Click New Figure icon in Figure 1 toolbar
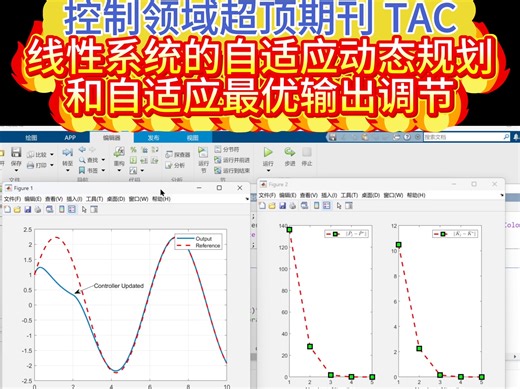This screenshot has height=389, width=520. pos(7,209)
